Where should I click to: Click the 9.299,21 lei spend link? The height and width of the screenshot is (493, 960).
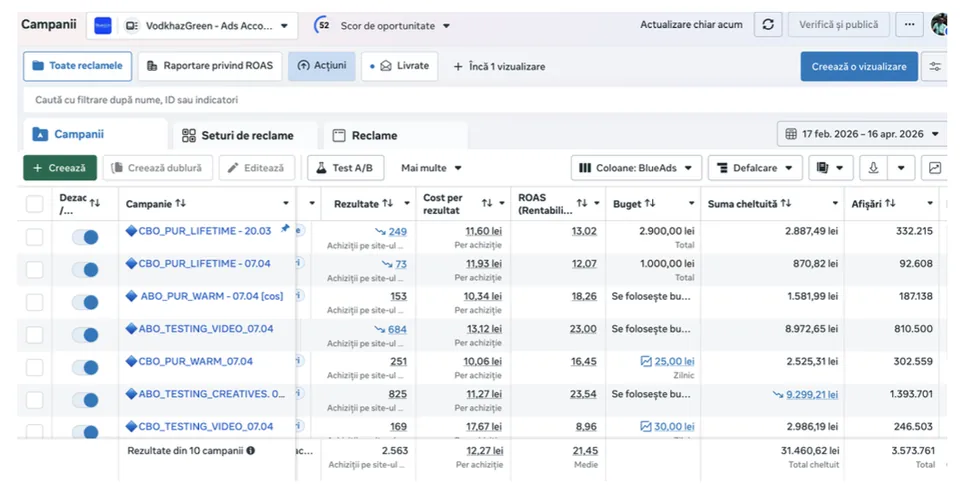812,394
